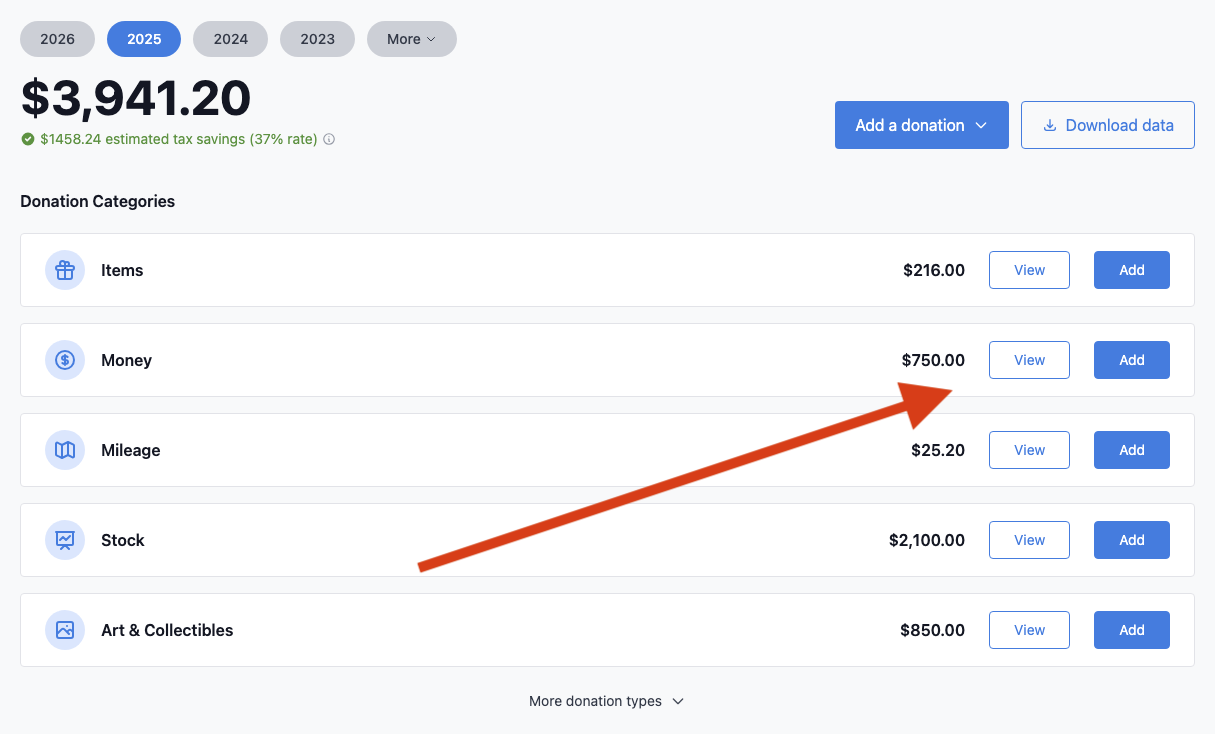
Task: Open the info icon next to tax savings
Action: coord(329,139)
